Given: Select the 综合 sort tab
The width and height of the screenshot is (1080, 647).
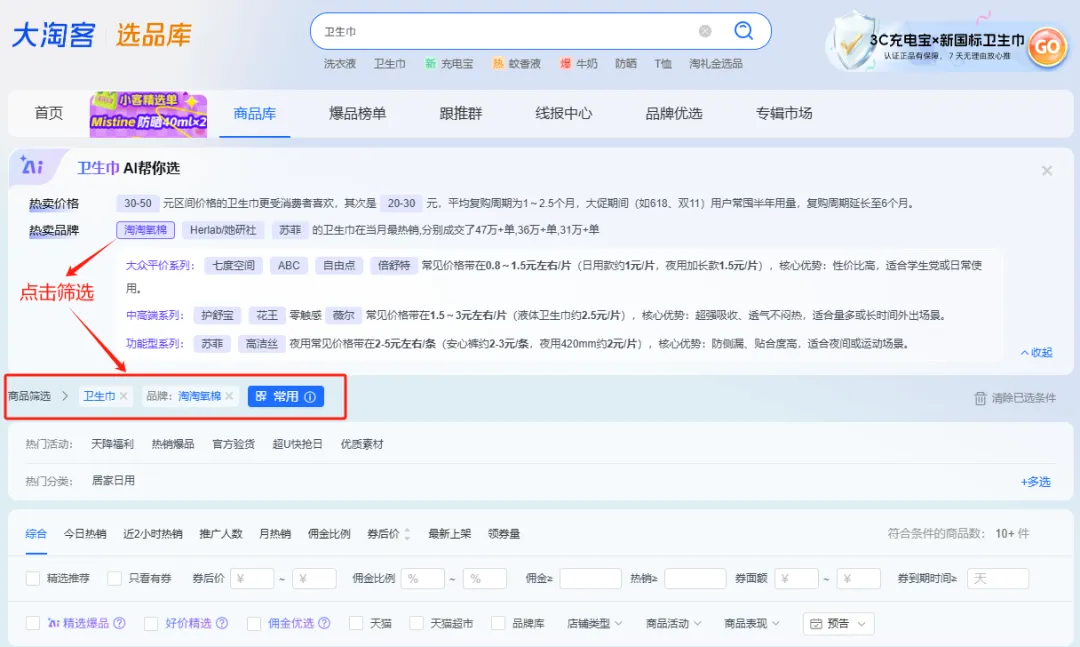Looking at the screenshot, I should [36, 534].
